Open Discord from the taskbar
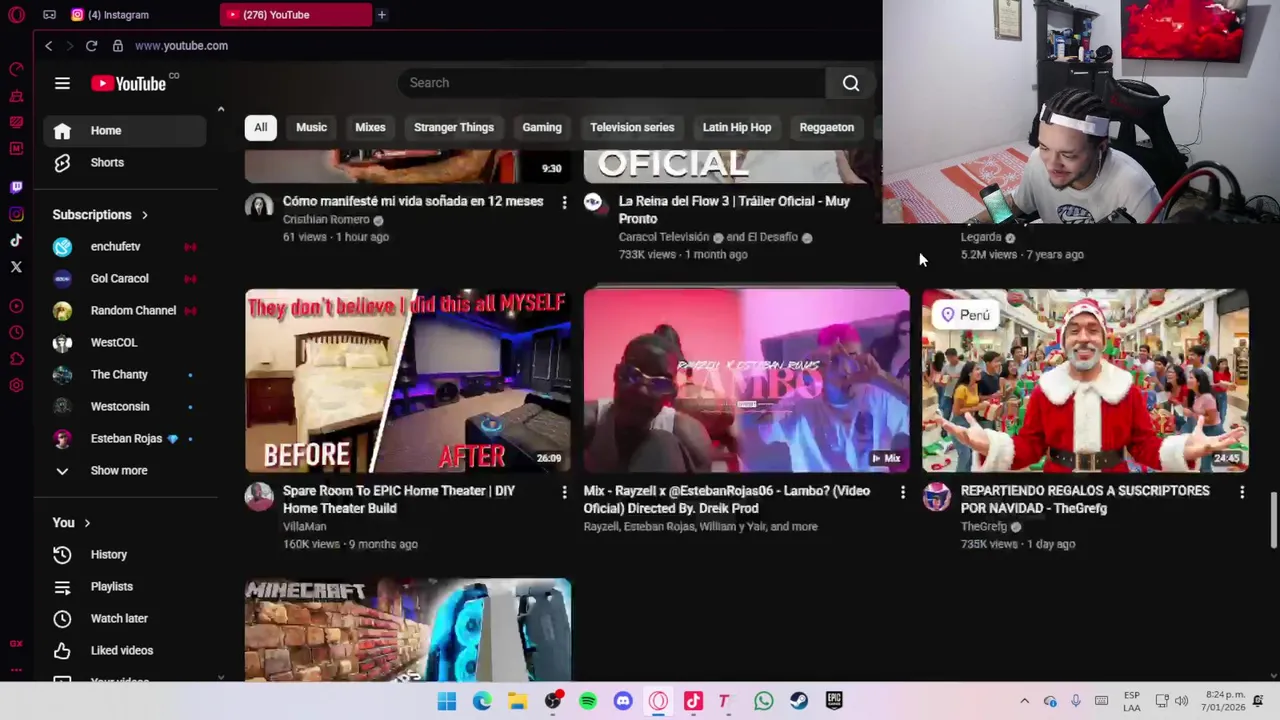Viewport: 1280px width, 720px height. click(x=623, y=701)
